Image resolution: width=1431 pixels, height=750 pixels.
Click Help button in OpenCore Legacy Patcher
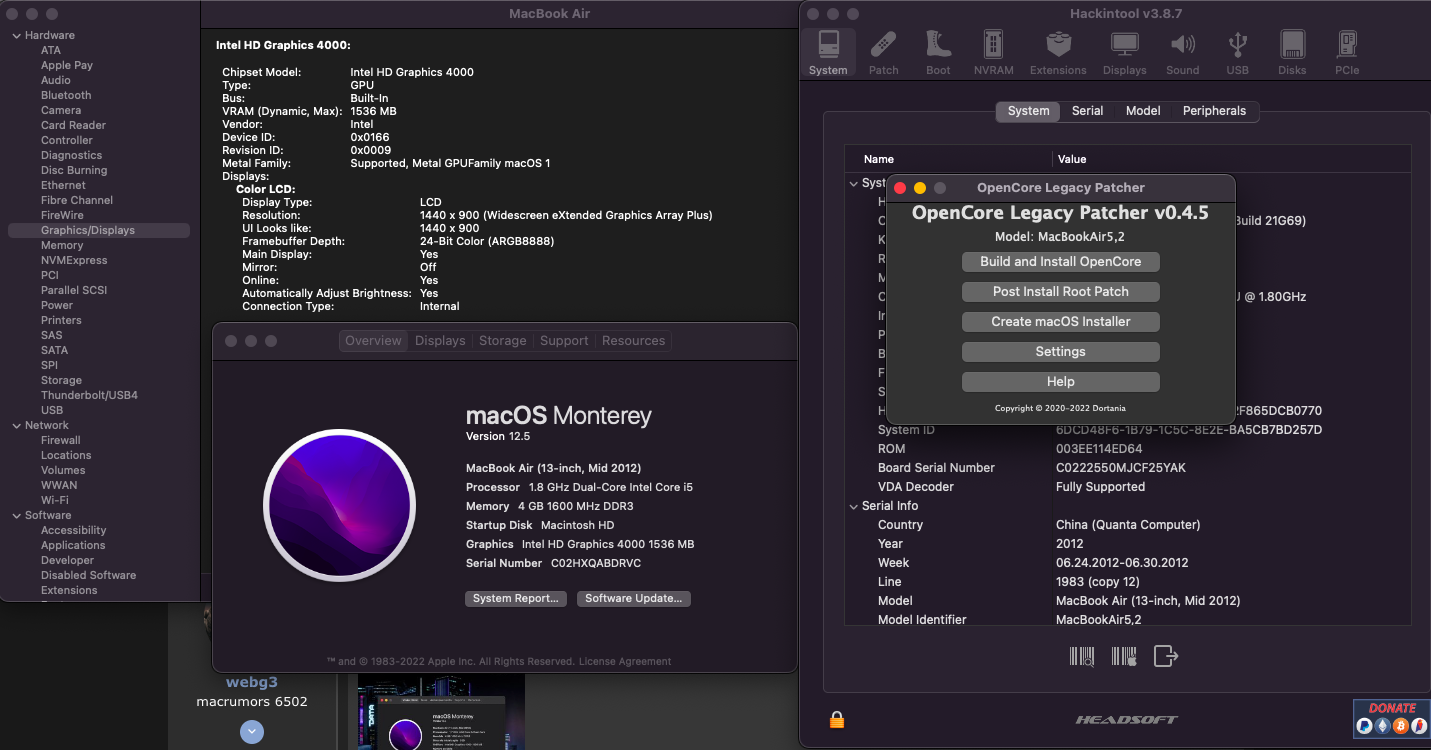click(x=1060, y=382)
